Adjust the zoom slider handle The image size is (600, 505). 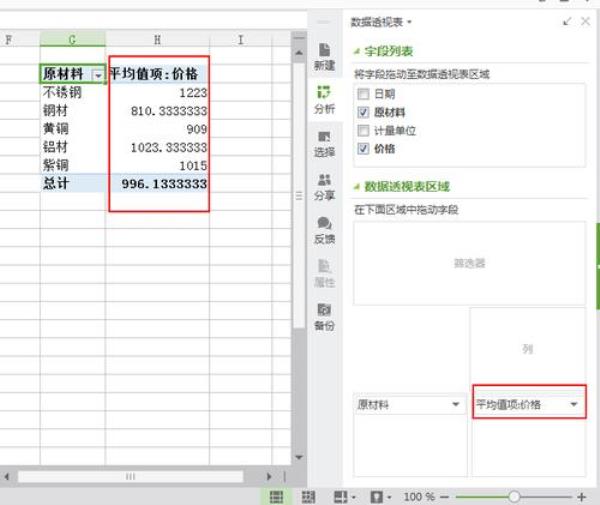click(x=514, y=497)
